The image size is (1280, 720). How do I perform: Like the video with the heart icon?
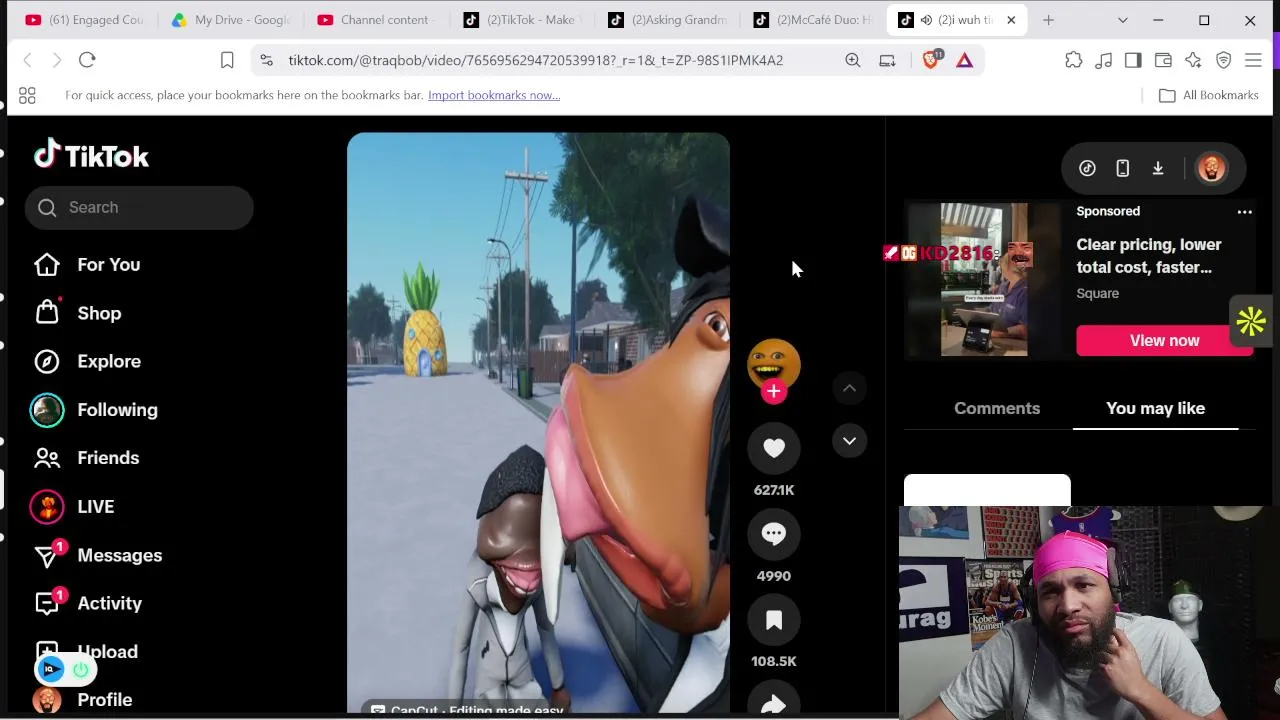[774, 449]
